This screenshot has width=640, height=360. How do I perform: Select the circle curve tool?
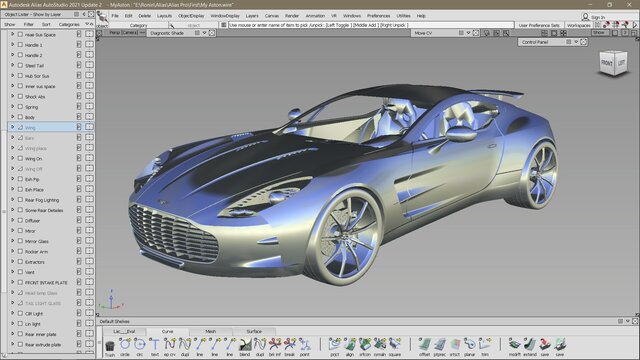coord(124,345)
